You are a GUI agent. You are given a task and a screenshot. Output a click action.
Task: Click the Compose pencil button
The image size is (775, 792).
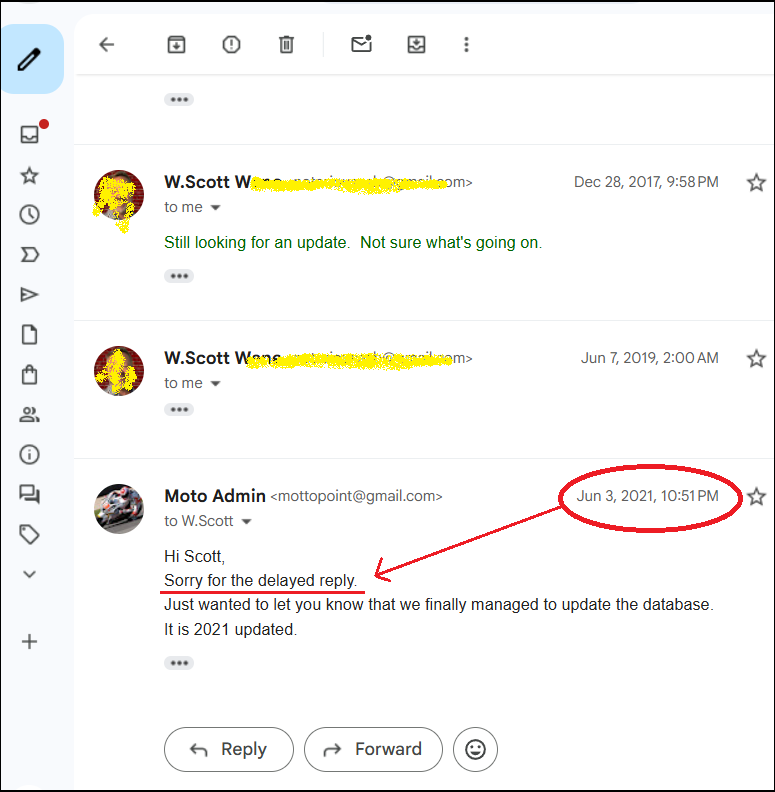(x=31, y=59)
